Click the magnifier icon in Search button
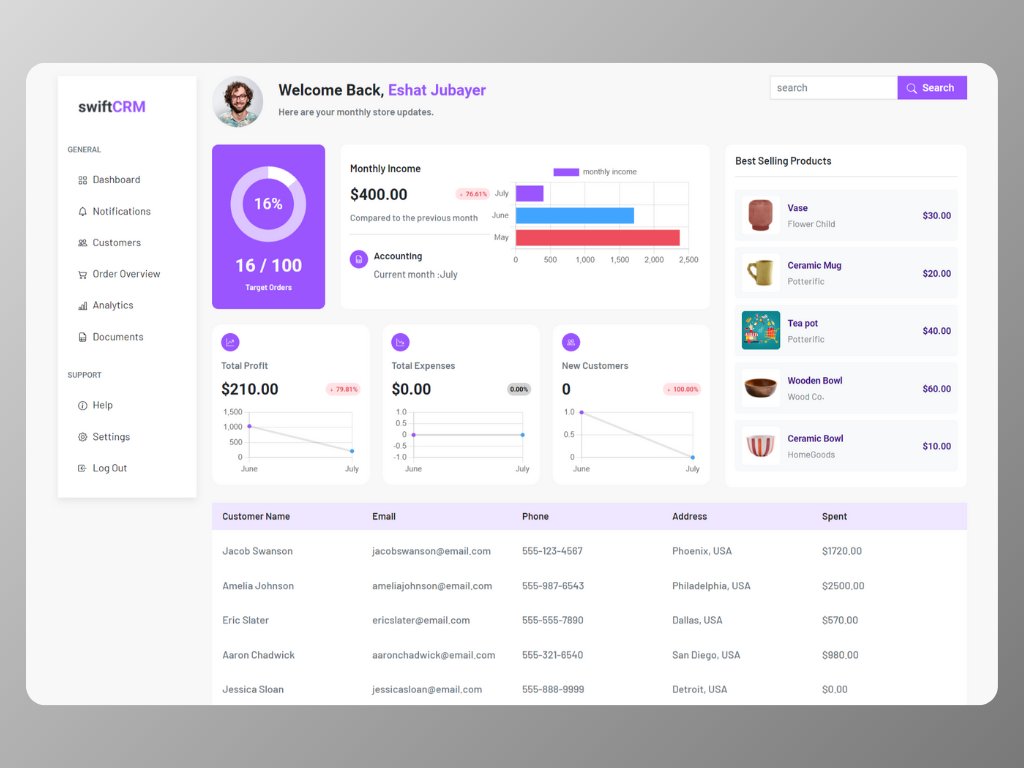 [912, 88]
